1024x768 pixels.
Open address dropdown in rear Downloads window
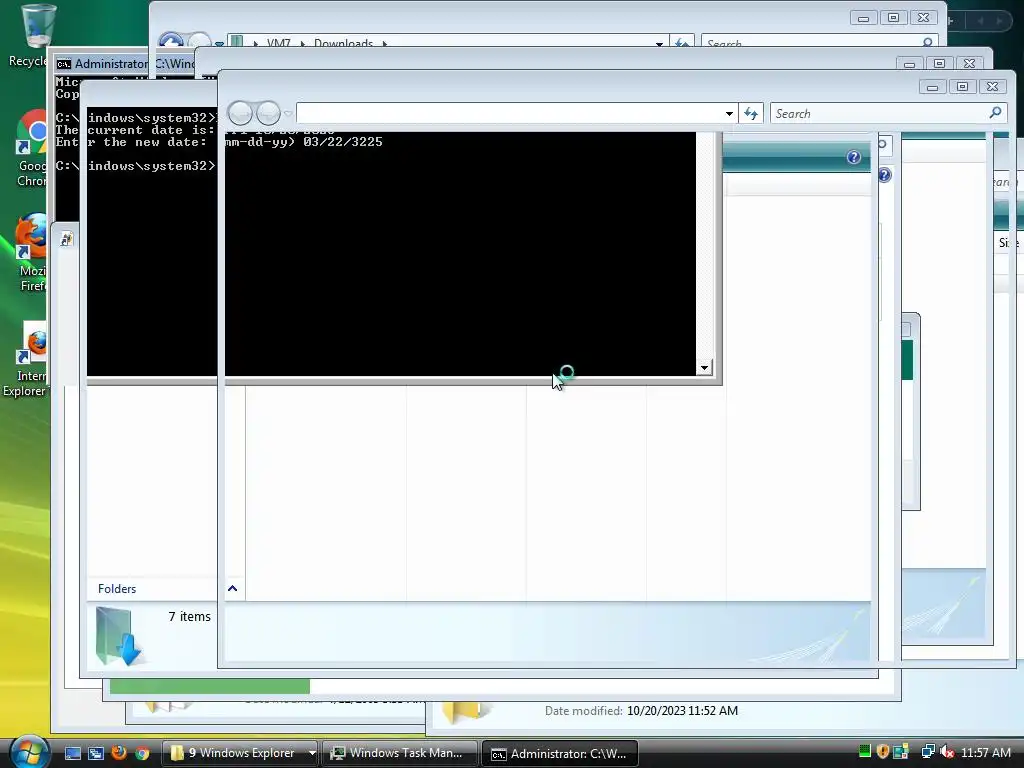click(659, 44)
